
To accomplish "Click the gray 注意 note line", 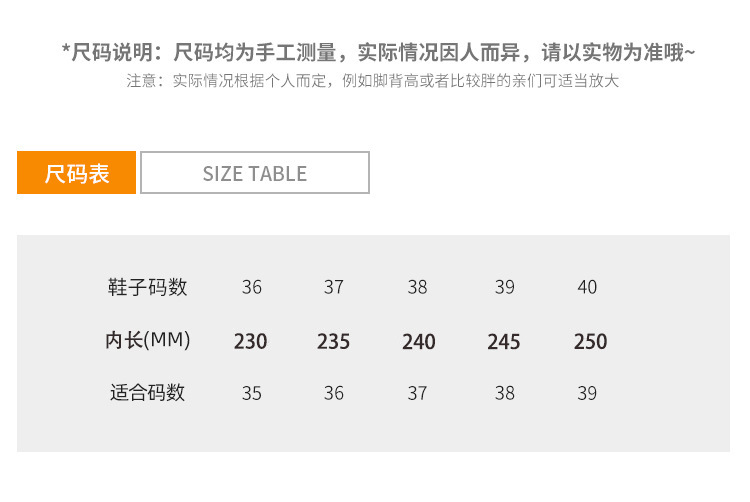I will pos(373,81).
